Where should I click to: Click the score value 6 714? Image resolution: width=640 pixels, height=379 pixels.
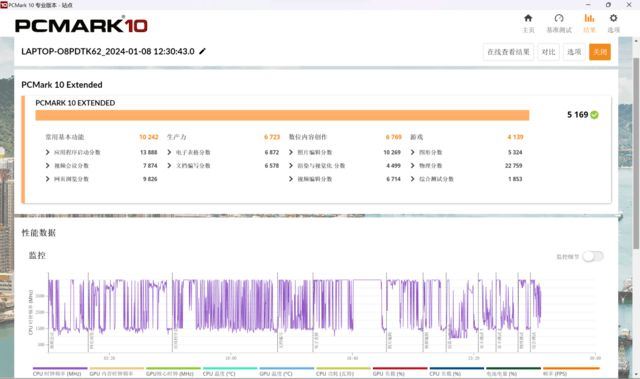point(393,179)
